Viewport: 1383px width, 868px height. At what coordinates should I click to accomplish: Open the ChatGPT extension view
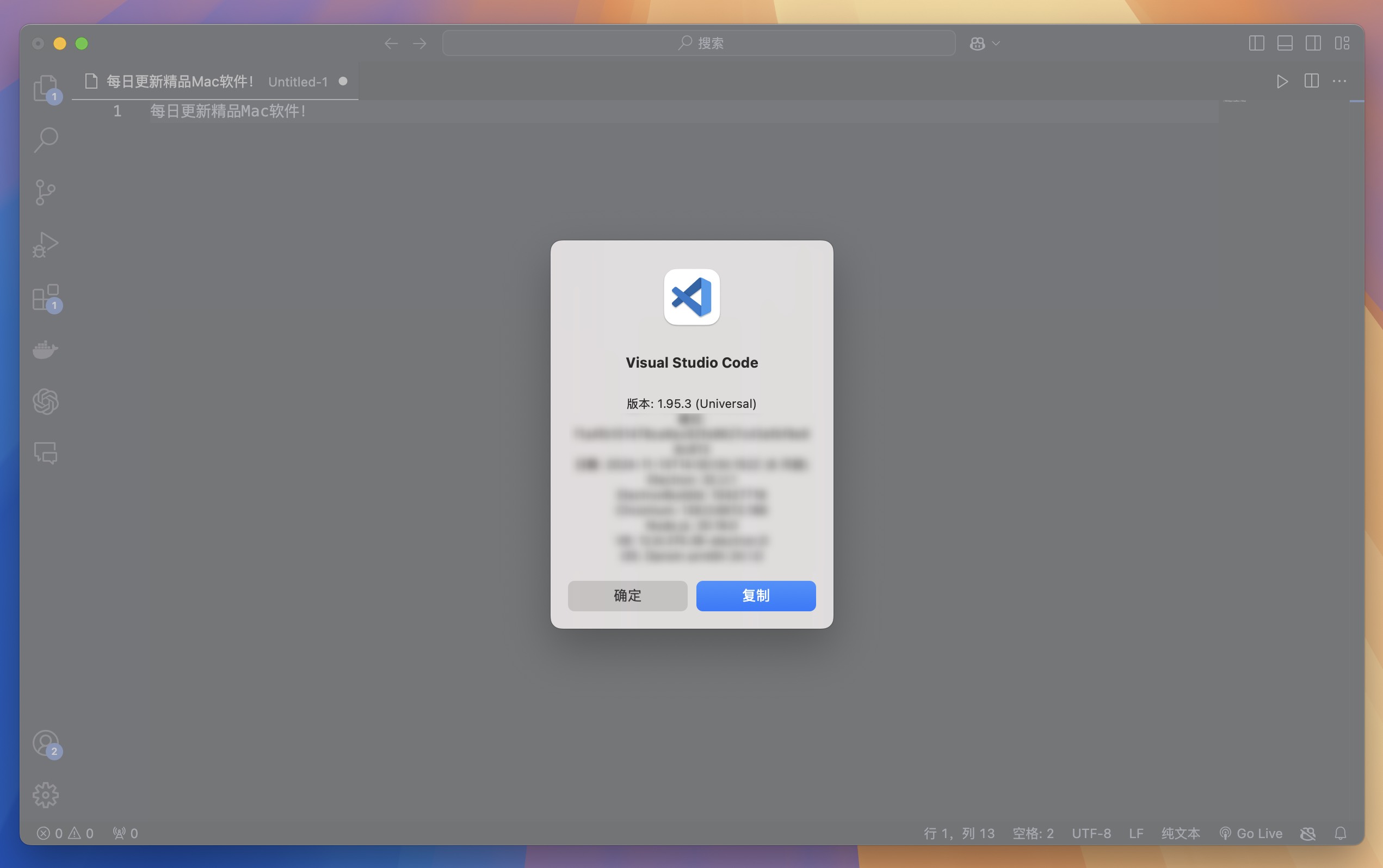(x=45, y=401)
